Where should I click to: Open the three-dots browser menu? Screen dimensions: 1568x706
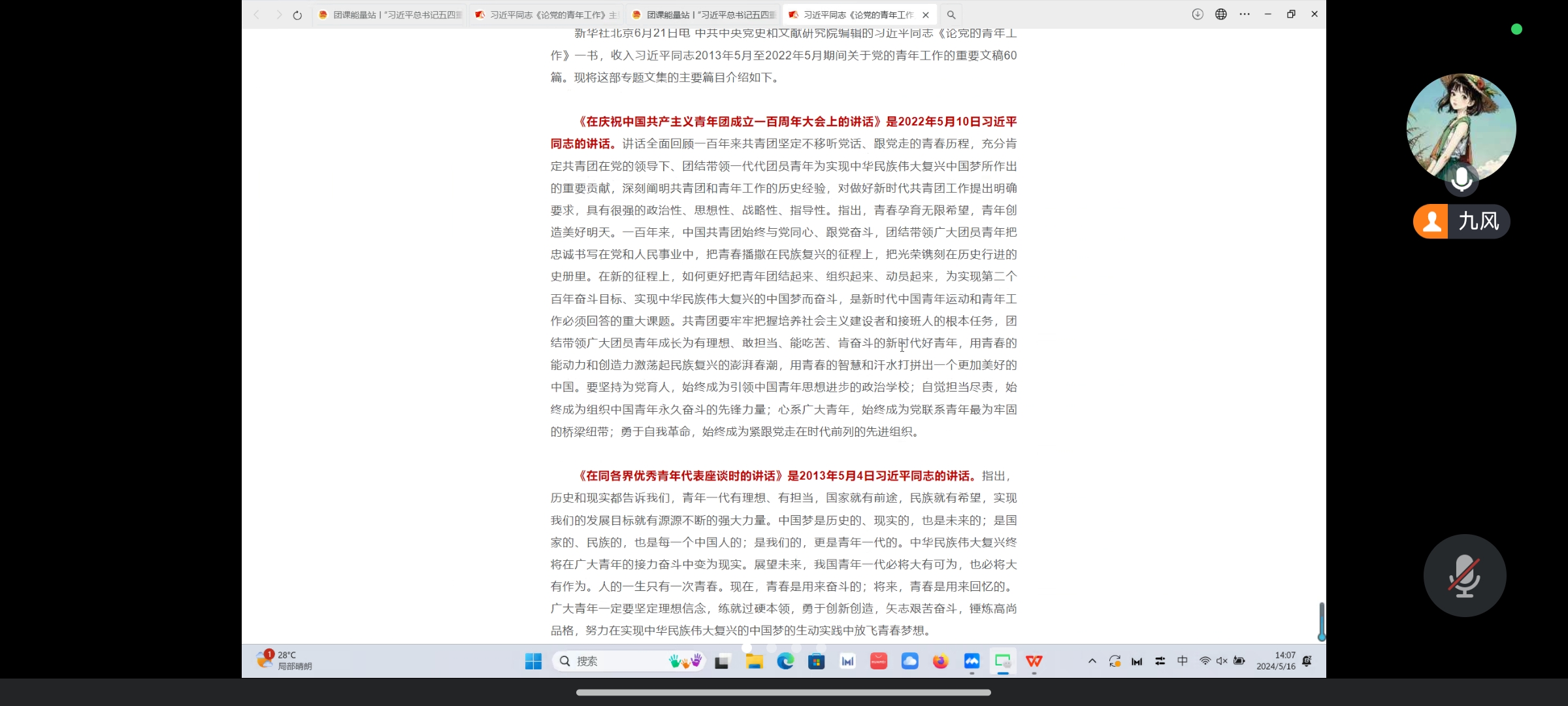tap(1245, 14)
